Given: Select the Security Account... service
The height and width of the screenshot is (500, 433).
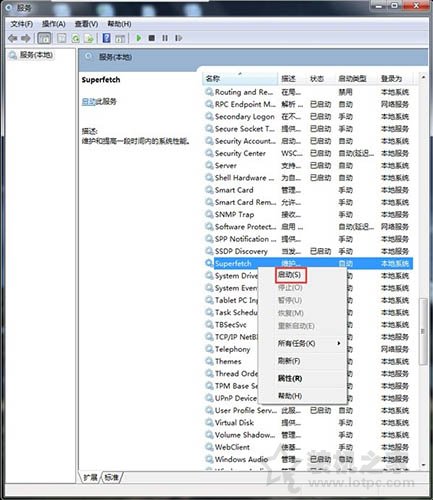Looking at the screenshot, I should point(308,141).
